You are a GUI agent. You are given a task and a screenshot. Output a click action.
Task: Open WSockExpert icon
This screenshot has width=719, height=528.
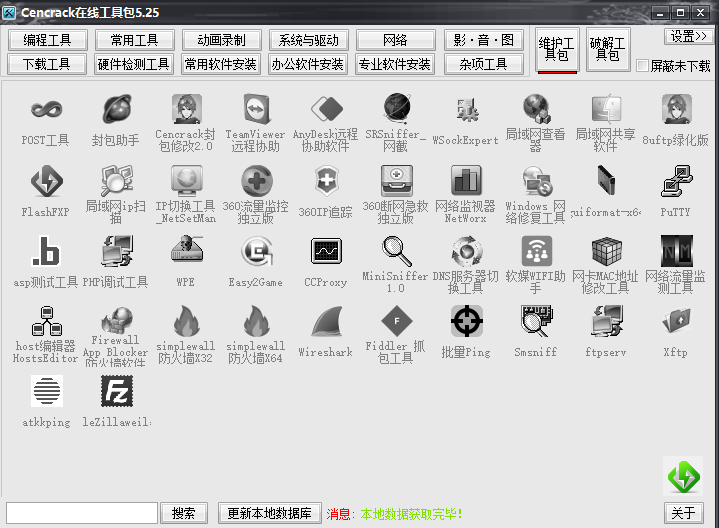[466, 110]
